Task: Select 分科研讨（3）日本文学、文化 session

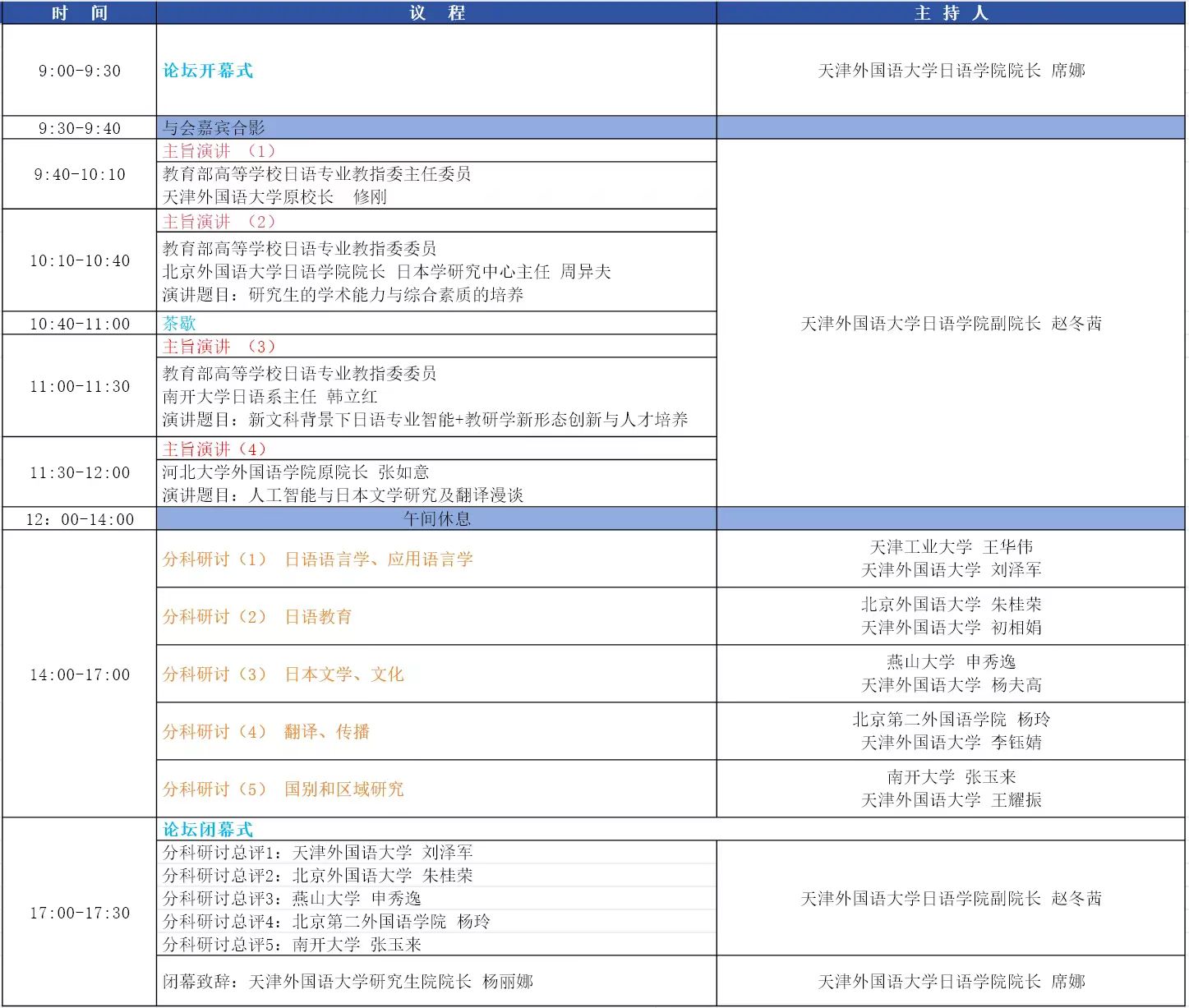Action: [x=283, y=674]
